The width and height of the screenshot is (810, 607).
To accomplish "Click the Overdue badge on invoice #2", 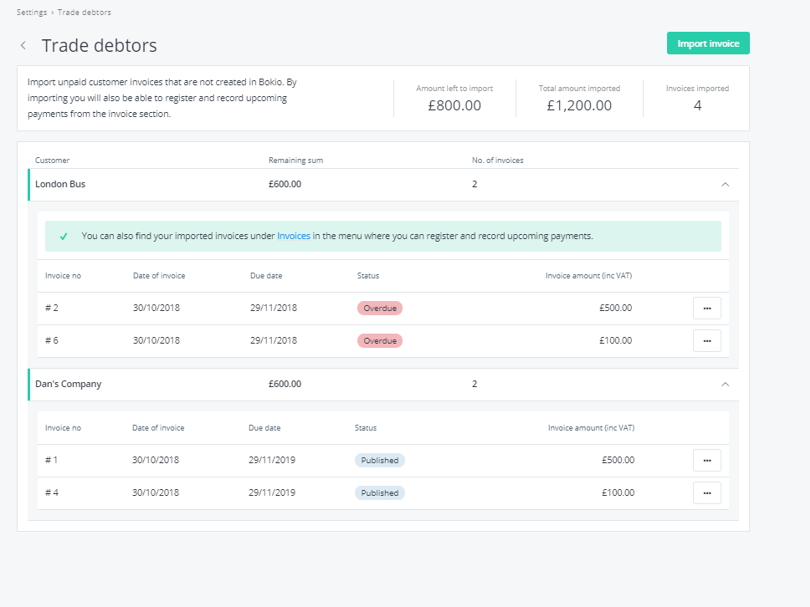I will (x=379, y=308).
